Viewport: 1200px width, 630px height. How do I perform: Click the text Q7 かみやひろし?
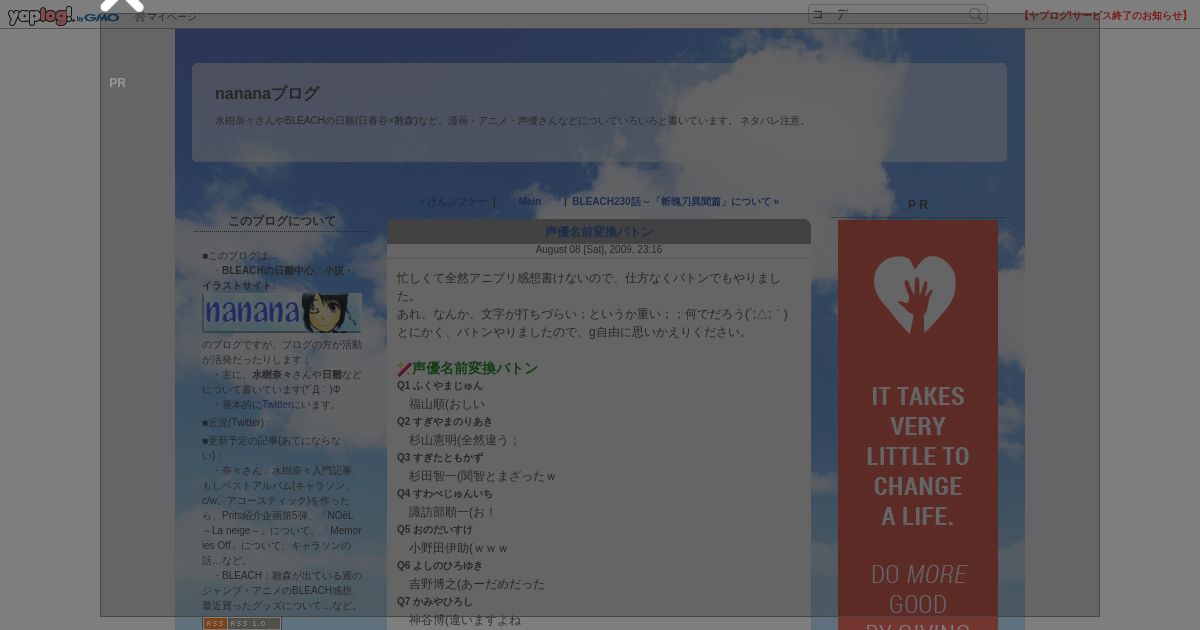pyautogui.click(x=435, y=602)
